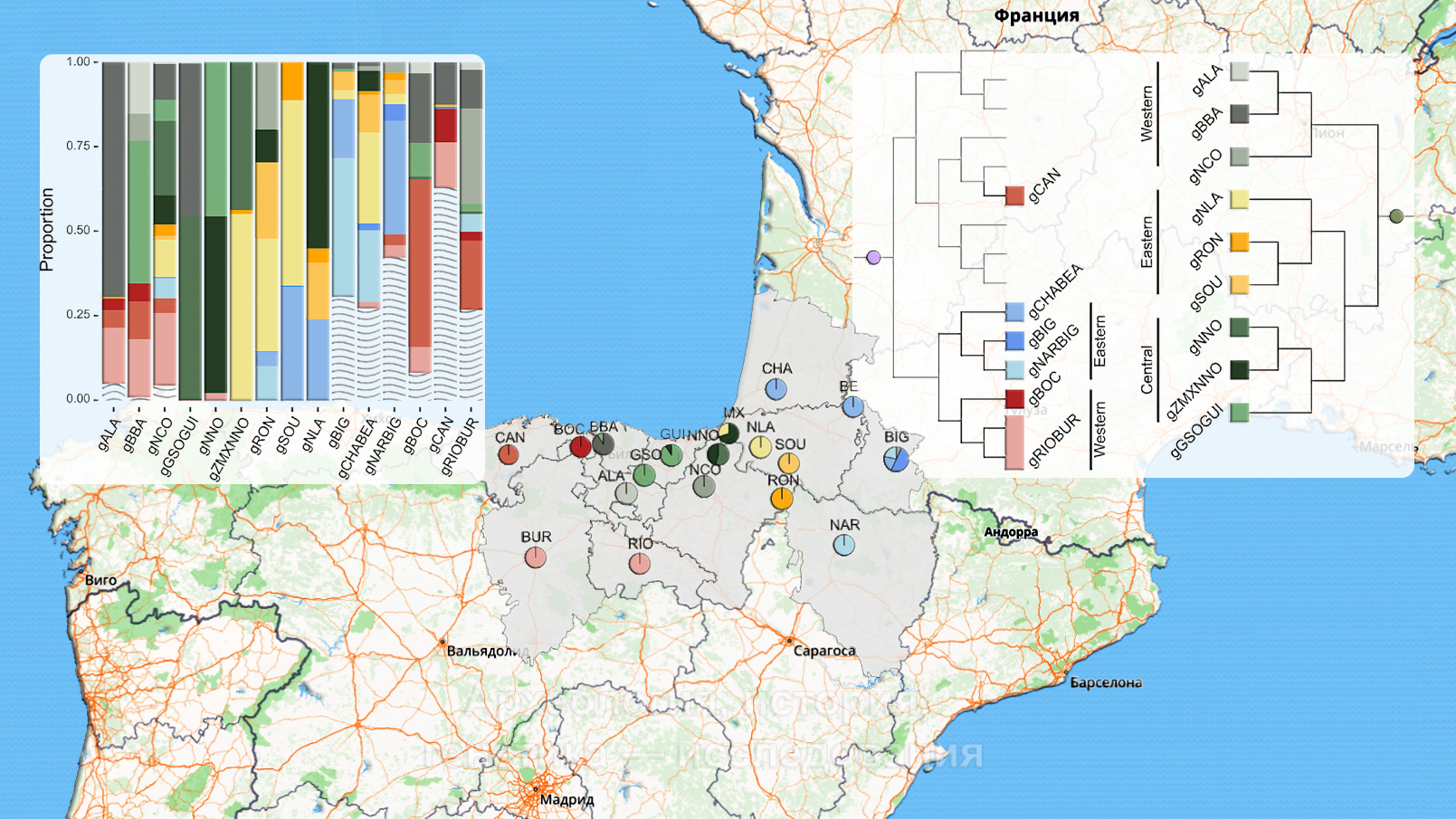Screen dimensions: 1456x819
Task: Select the BE blue map marker
Action: (x=852, y=407)
